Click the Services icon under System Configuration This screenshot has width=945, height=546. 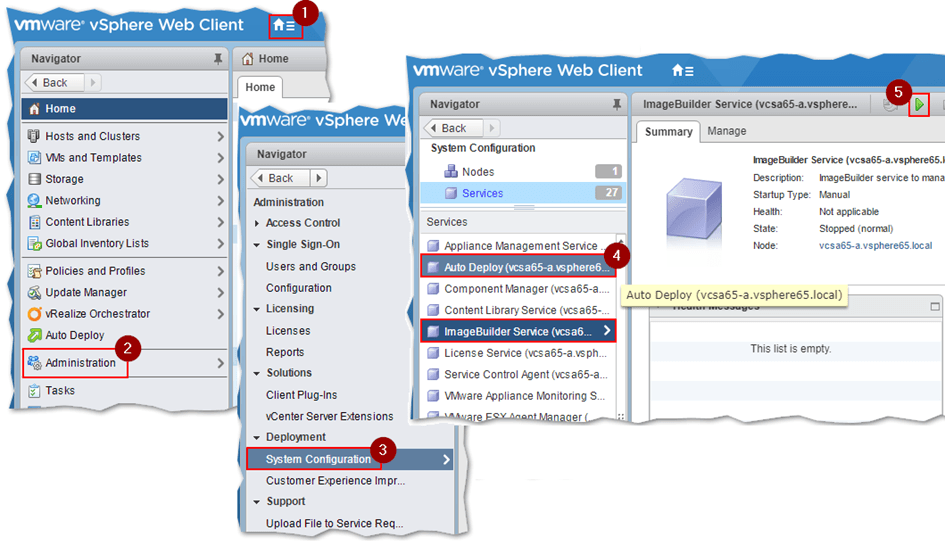click(x=450, y=193)
